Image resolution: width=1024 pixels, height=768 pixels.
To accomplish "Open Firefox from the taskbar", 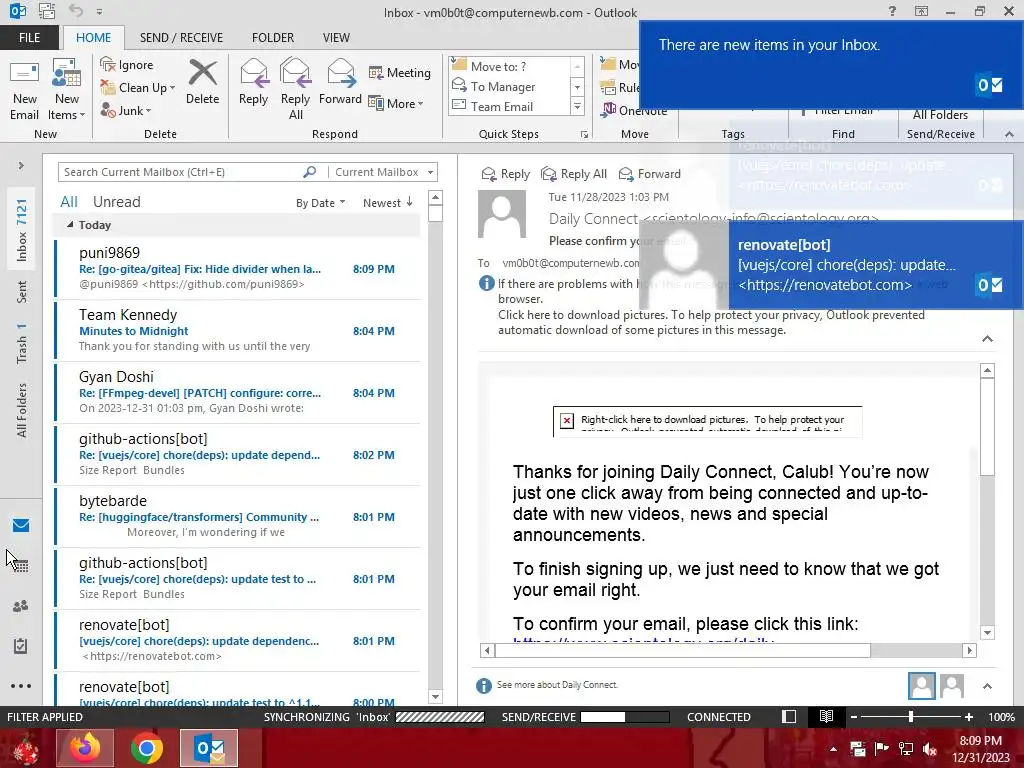I will point(85,748).
